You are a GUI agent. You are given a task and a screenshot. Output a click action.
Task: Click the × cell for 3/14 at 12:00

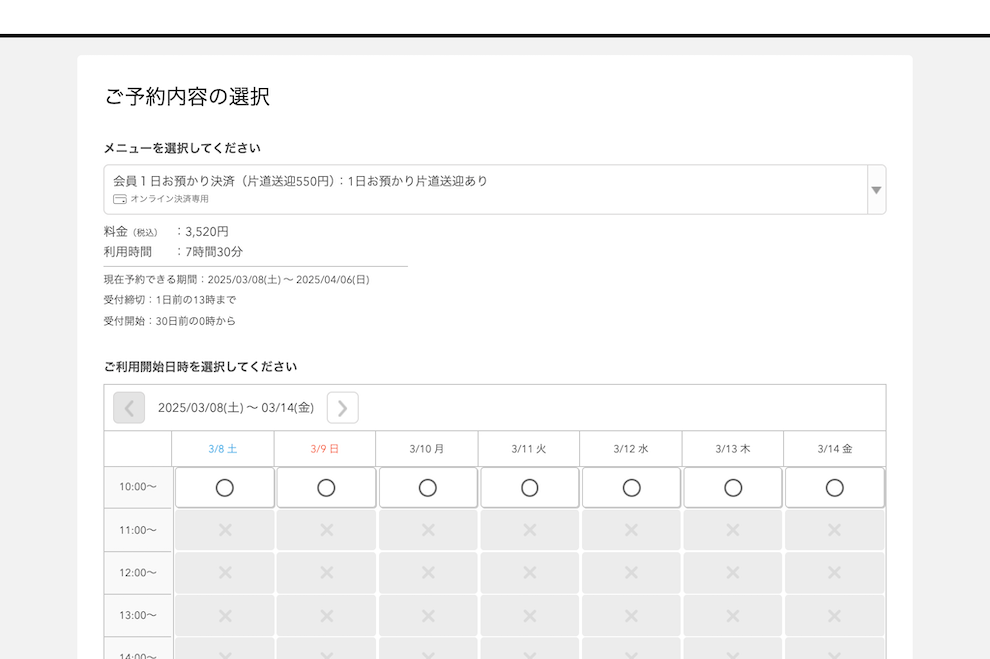(835, 573)
